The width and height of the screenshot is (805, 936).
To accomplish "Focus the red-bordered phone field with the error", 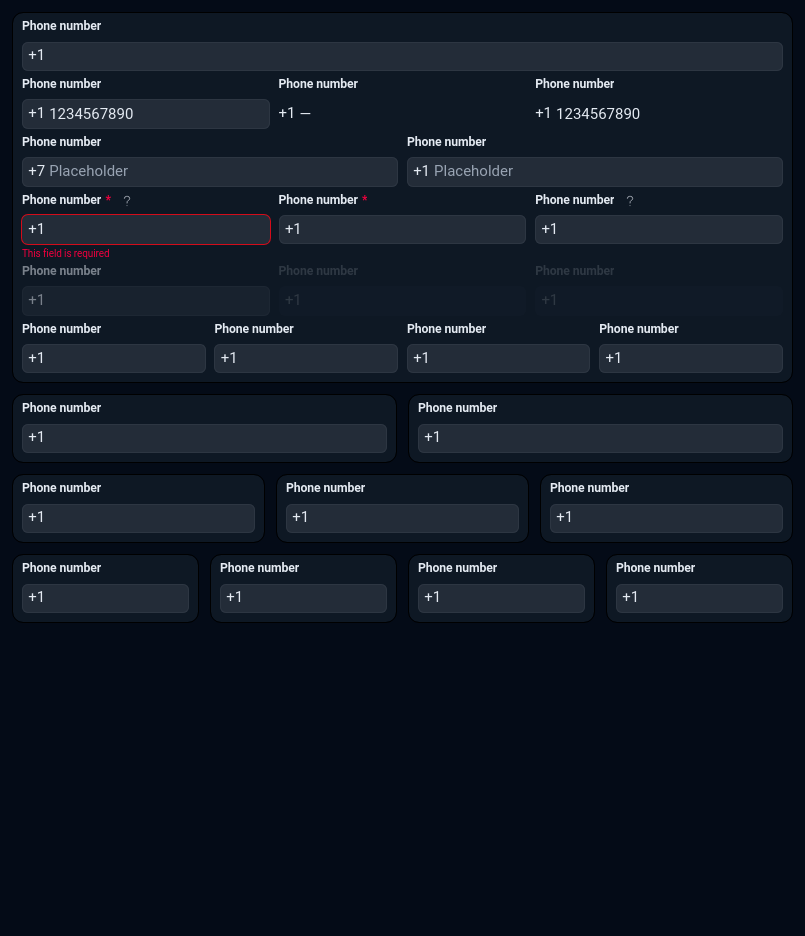I will 146,229.
